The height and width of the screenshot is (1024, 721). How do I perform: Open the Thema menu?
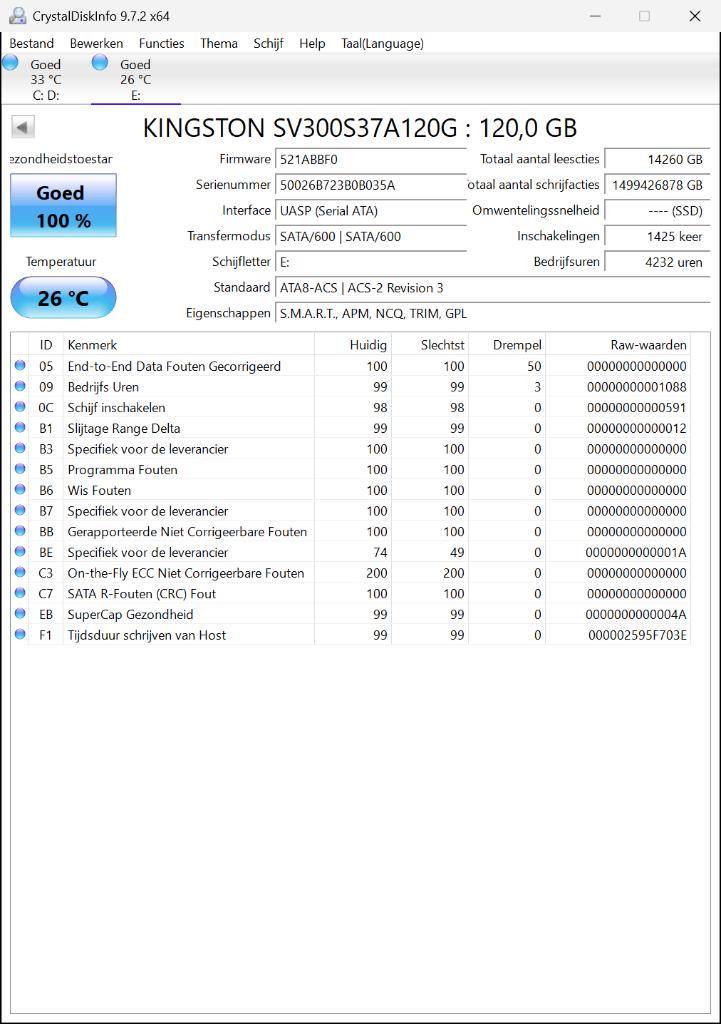point(219,43)
